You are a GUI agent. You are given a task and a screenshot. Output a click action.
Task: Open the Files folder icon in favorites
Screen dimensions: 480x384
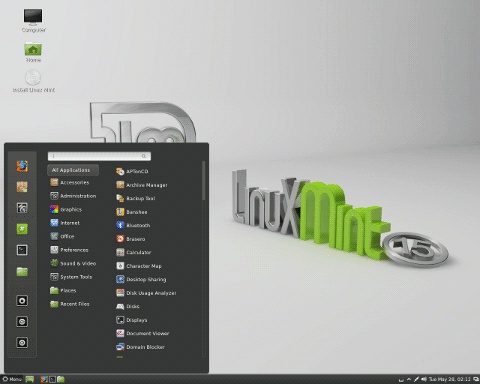pos(22,271)
